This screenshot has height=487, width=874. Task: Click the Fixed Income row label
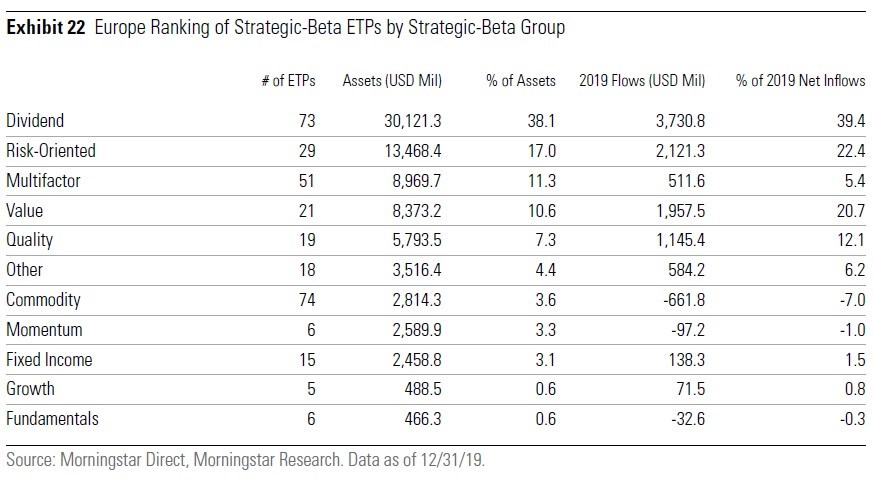coord(48,359)
